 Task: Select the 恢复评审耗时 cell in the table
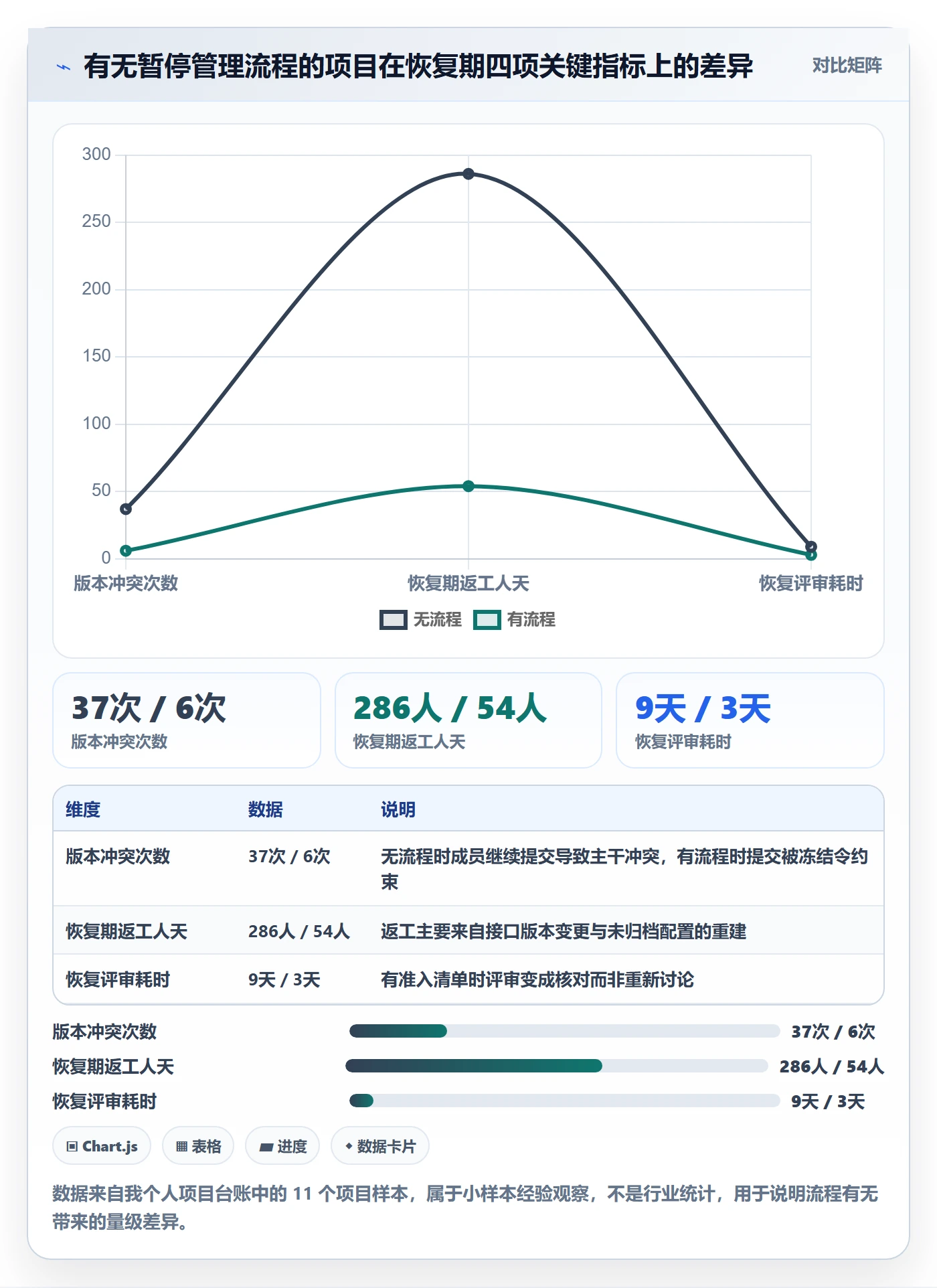click(x=118, y=980)
